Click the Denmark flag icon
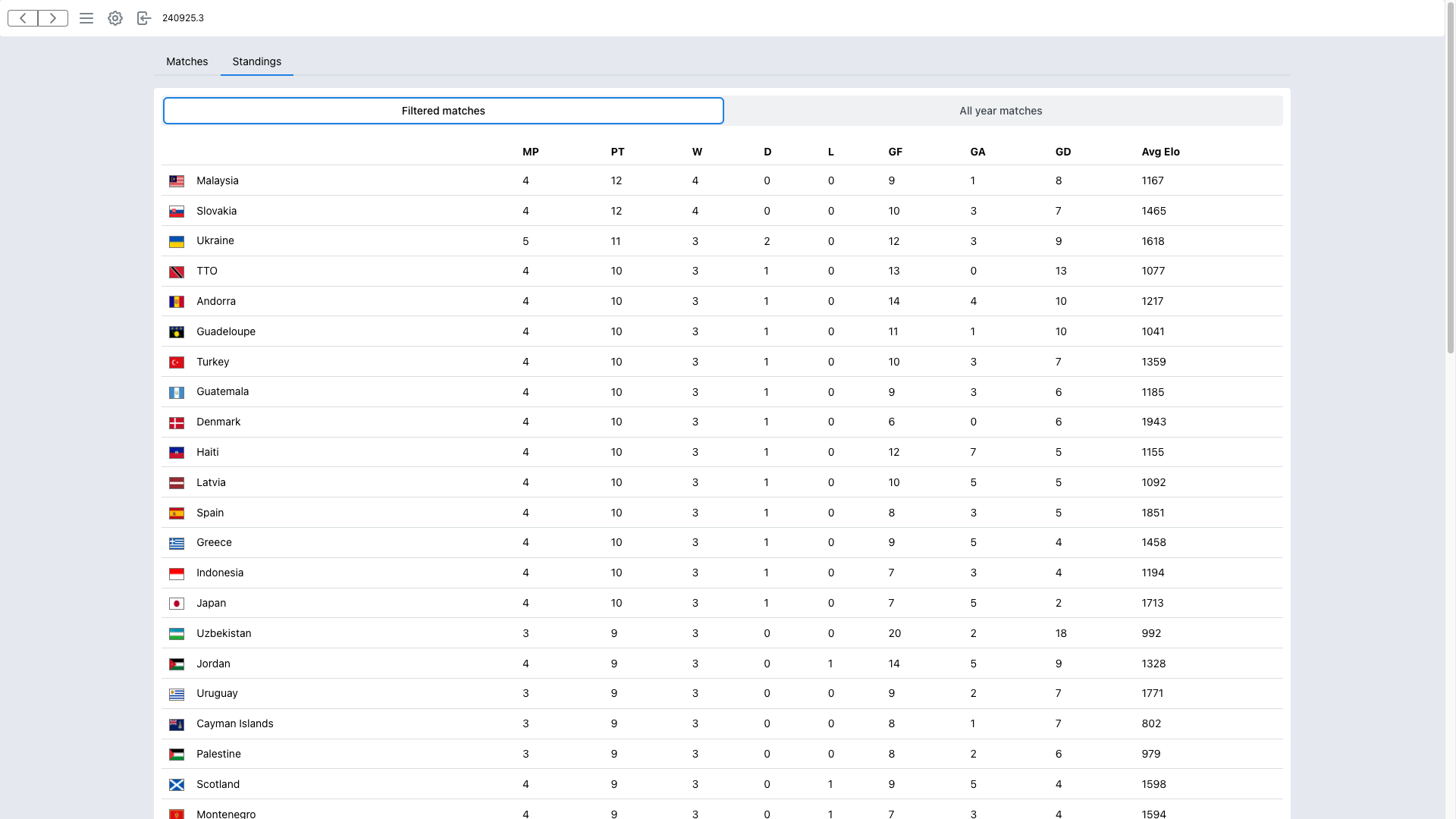This screenshot has width=1456, height=819. [177, 423]
